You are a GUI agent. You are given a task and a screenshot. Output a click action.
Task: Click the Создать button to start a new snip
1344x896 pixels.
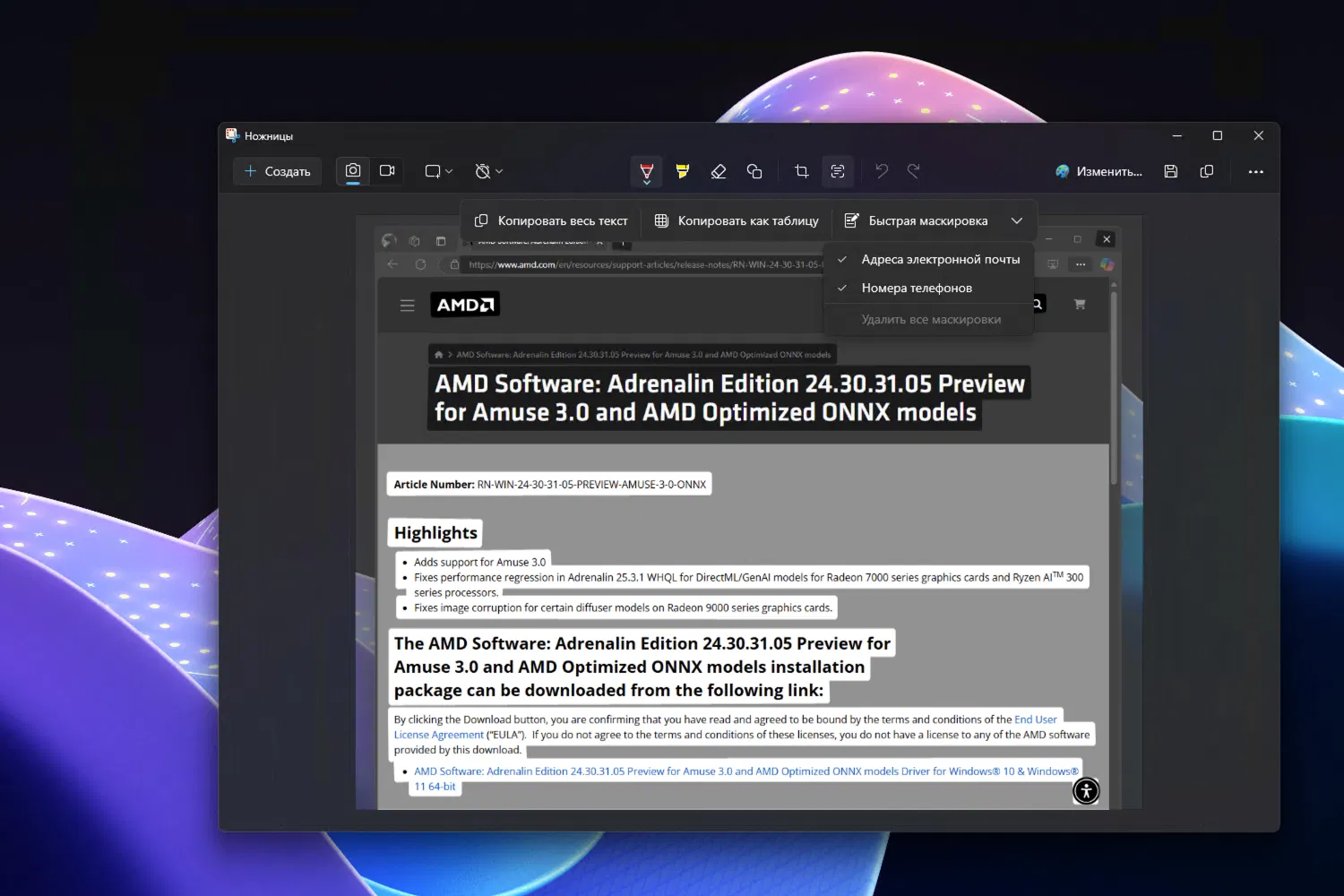278,171
